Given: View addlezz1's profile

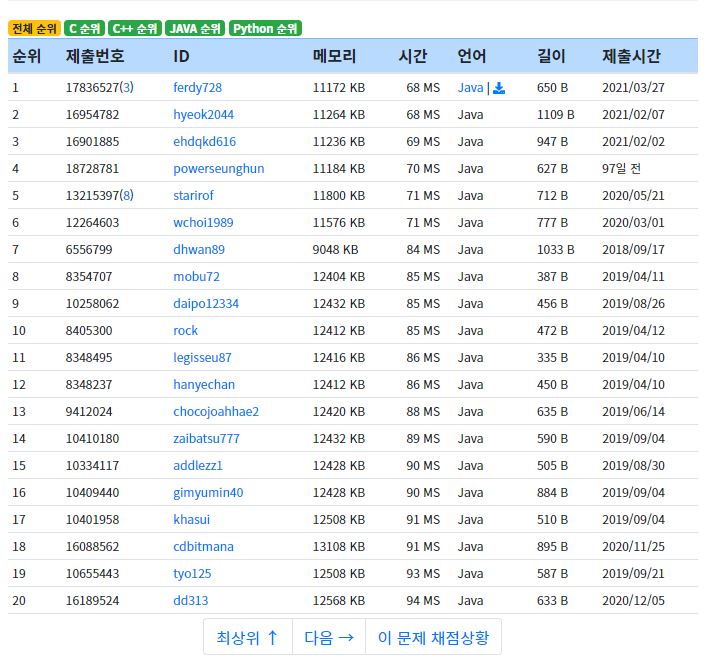Looking at the screenshot, I should [198, 466].
